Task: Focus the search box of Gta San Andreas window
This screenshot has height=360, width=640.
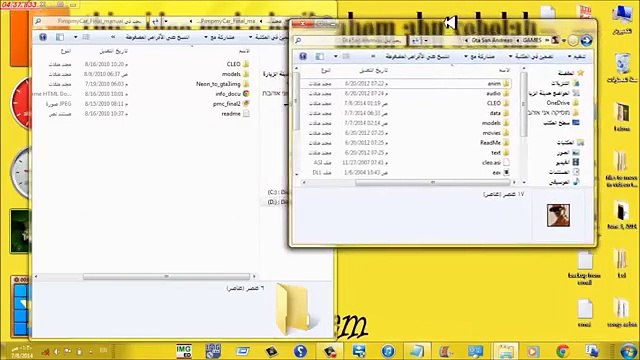Action: [350, 40]
